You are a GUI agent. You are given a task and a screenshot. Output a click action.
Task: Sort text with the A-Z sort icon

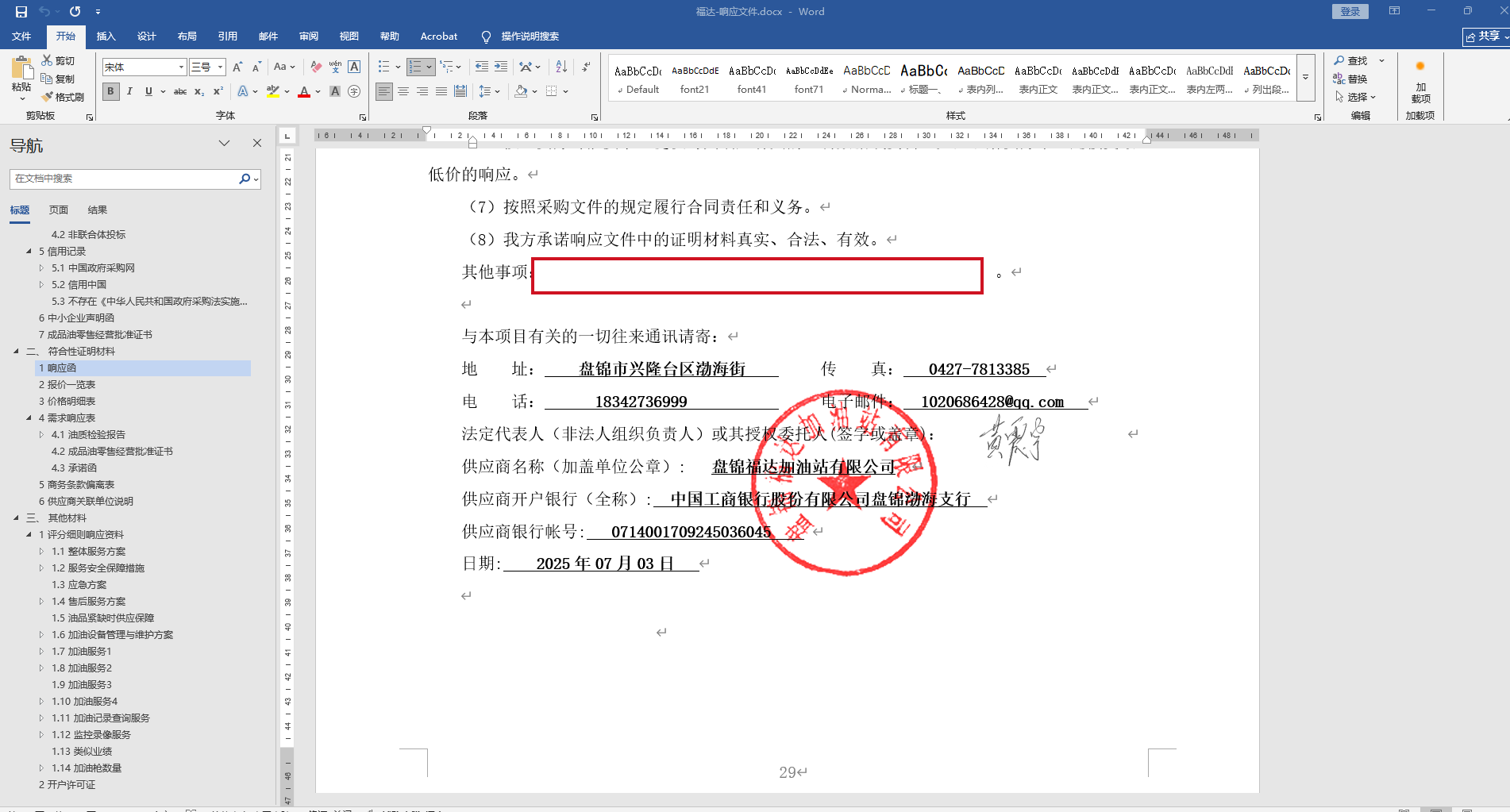(x=561, y=67)
